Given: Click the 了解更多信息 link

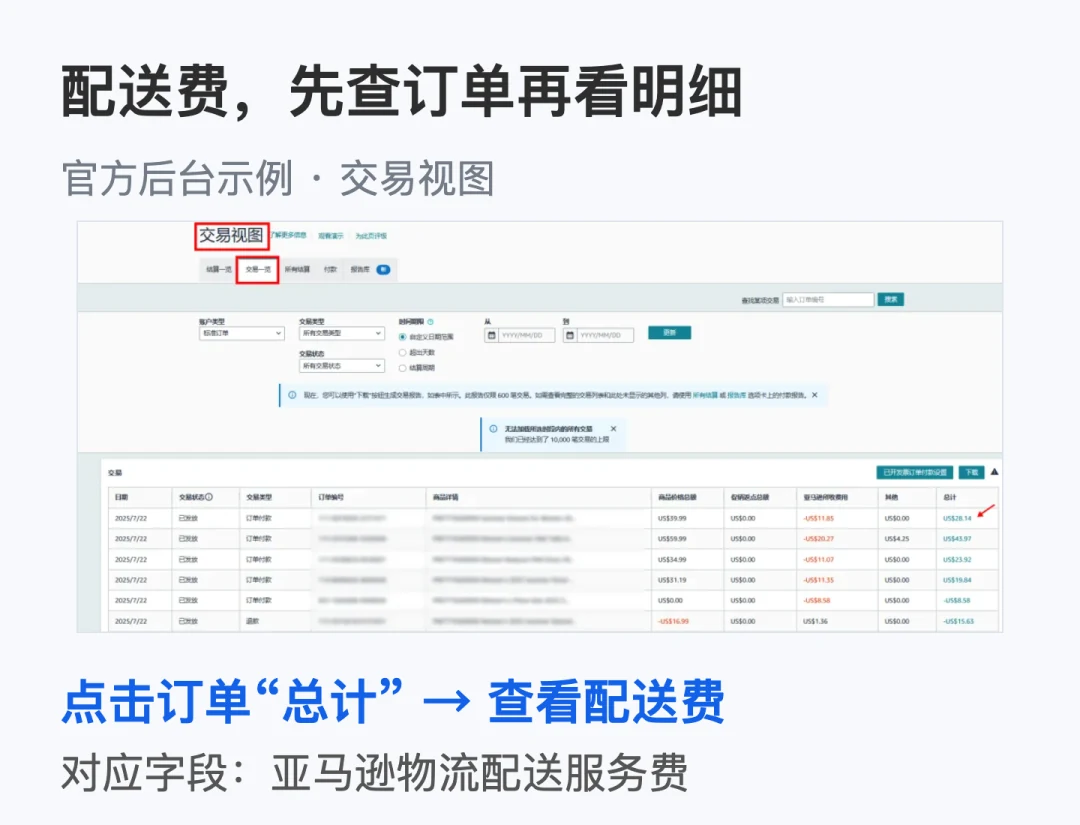Looking at the screenshot, I should [x=289, y=235].
